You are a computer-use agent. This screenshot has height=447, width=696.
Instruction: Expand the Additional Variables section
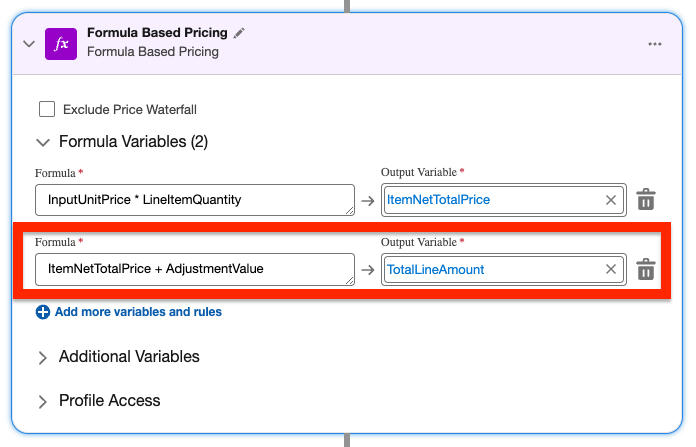[42, 358]
